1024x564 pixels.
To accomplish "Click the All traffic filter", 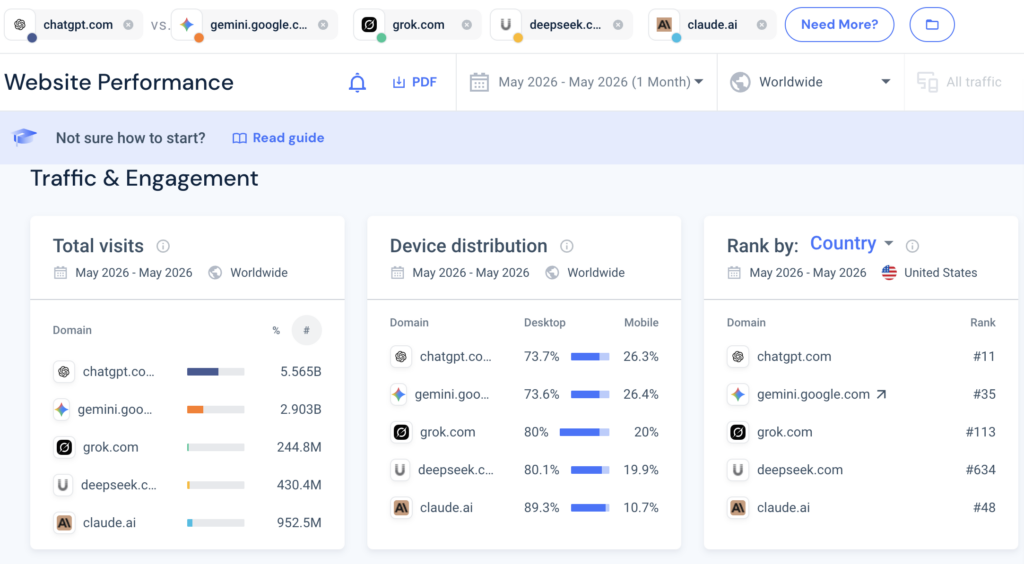I will (959, 82).
